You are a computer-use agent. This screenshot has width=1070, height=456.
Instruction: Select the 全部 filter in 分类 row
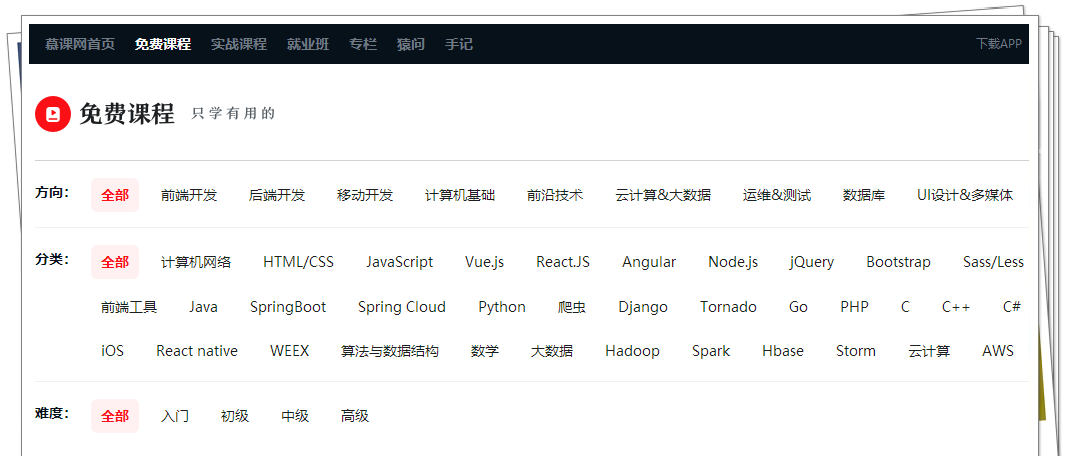(x=115, y=262)
